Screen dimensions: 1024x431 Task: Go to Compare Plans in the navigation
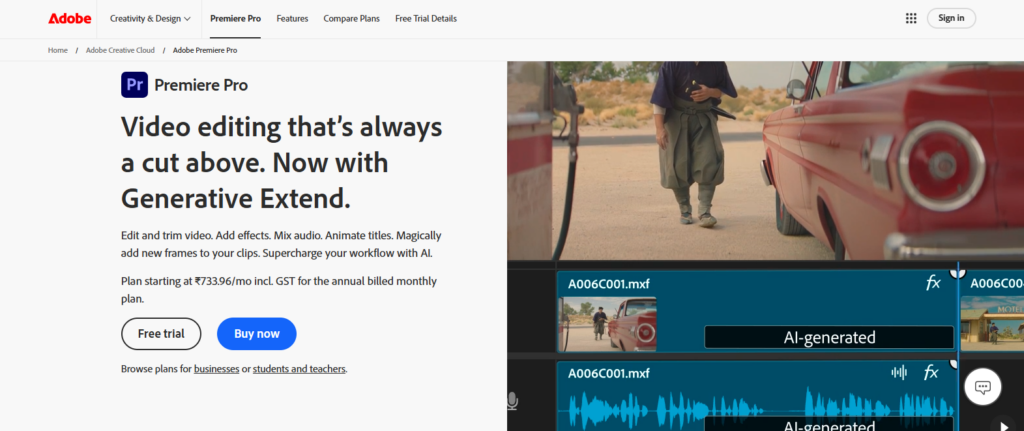351,18
